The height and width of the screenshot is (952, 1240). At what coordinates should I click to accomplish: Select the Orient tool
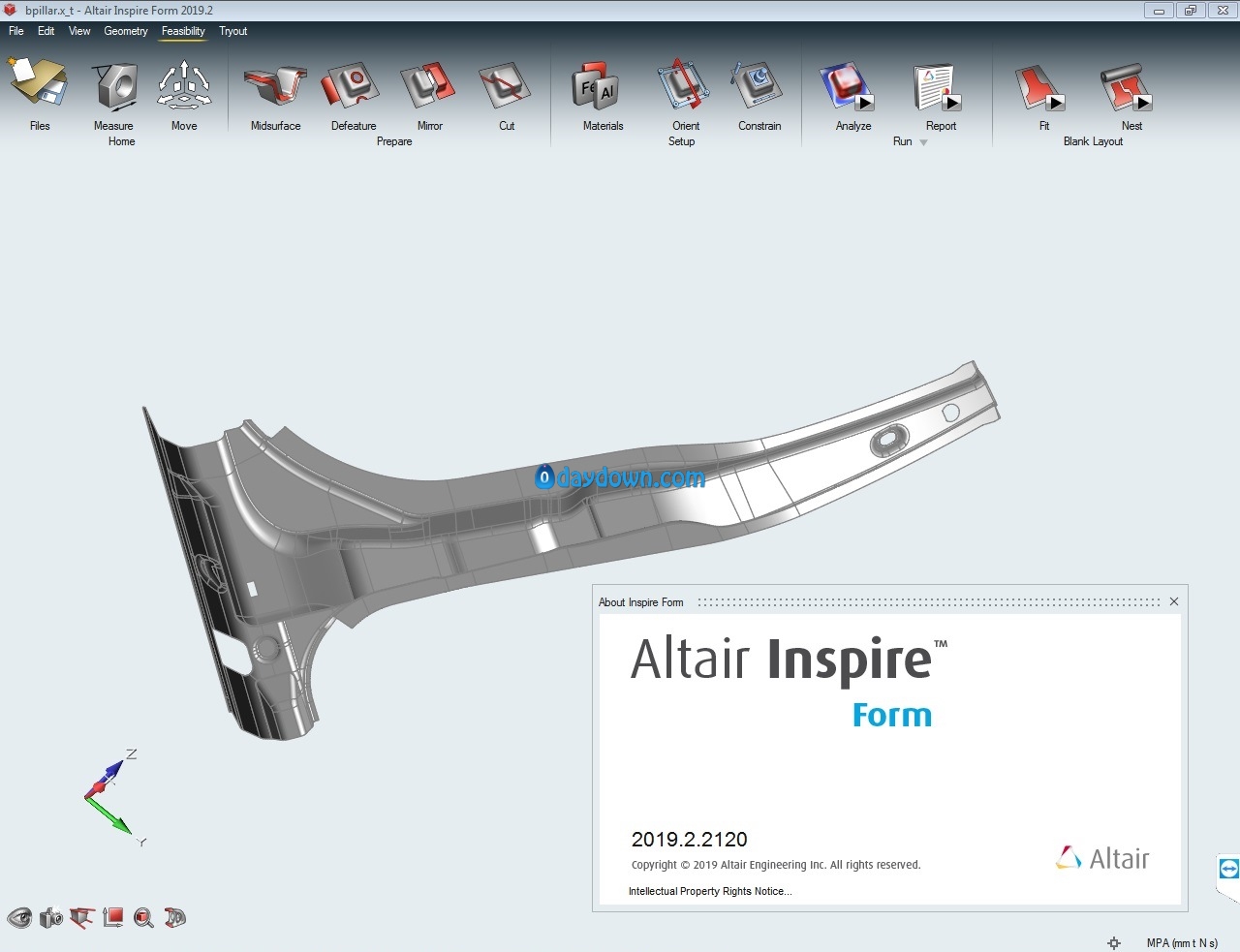[683, 85]
